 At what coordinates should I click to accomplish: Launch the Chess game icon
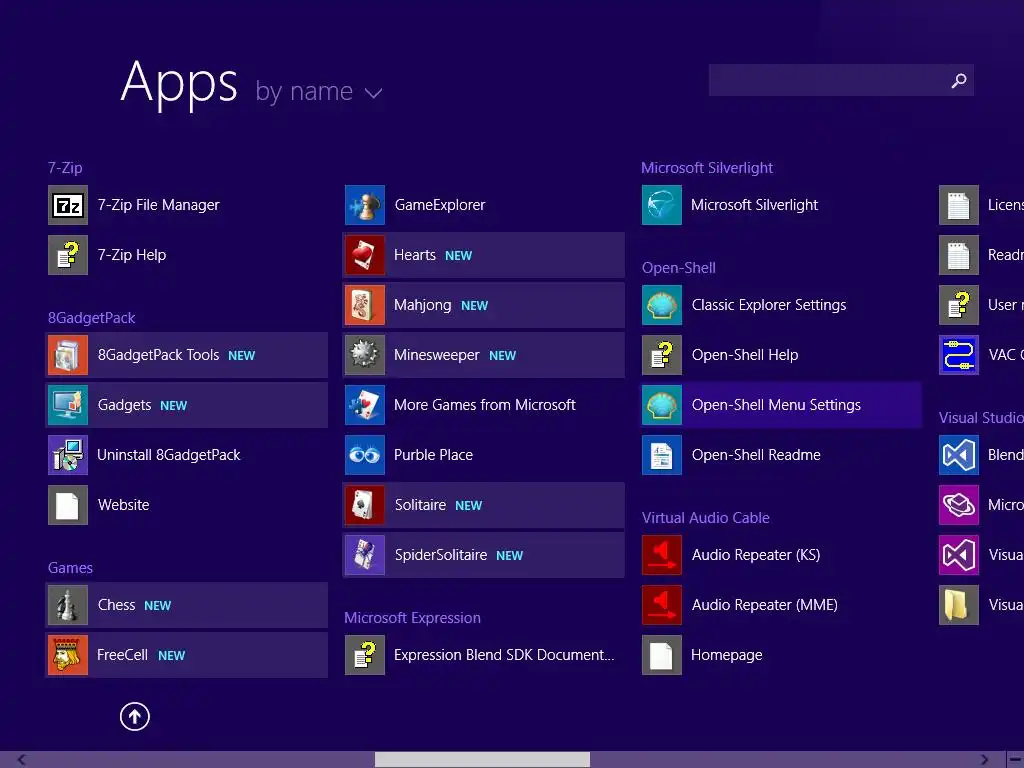(68, 605)
